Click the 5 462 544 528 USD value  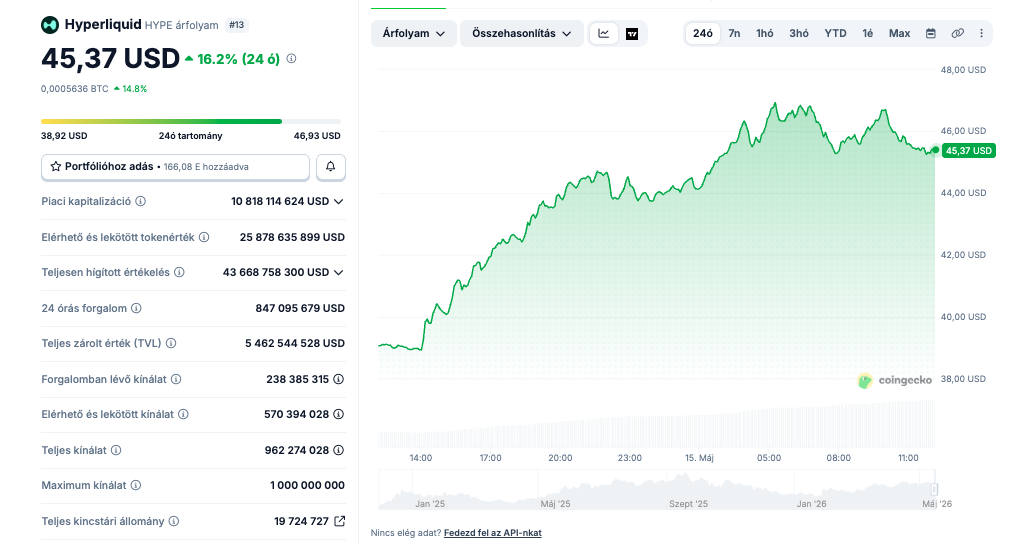click(295, 343)
